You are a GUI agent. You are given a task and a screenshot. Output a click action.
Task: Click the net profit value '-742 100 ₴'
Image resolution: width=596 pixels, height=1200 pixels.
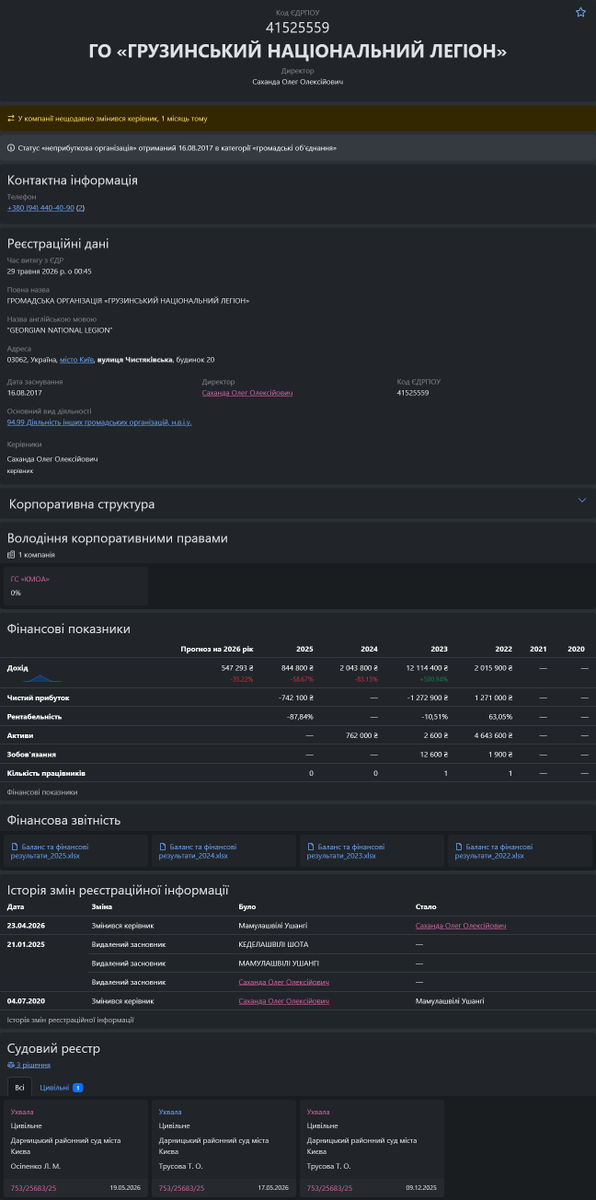tap(295, 697)
